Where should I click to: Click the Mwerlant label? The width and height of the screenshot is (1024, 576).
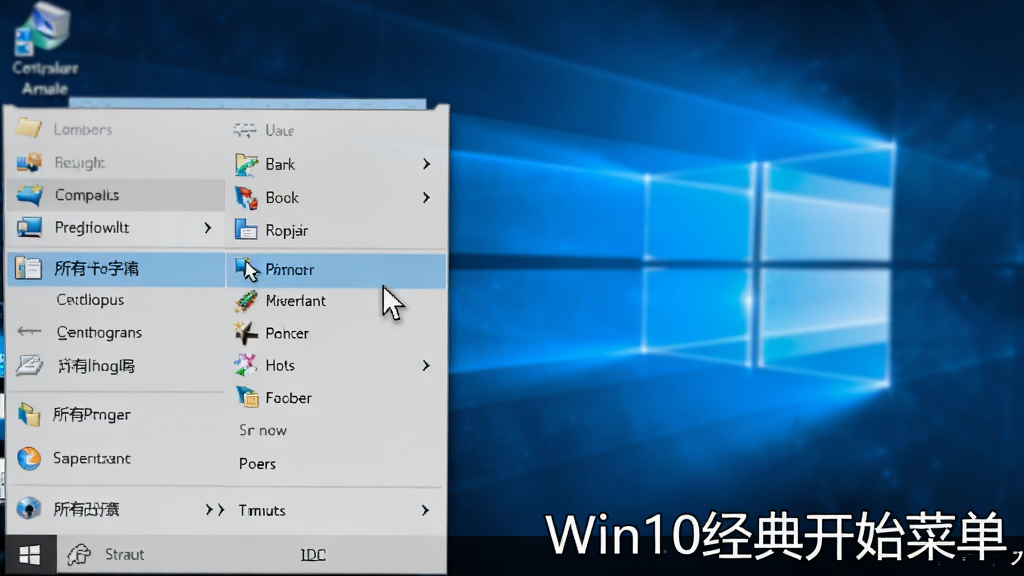[296, 300]
